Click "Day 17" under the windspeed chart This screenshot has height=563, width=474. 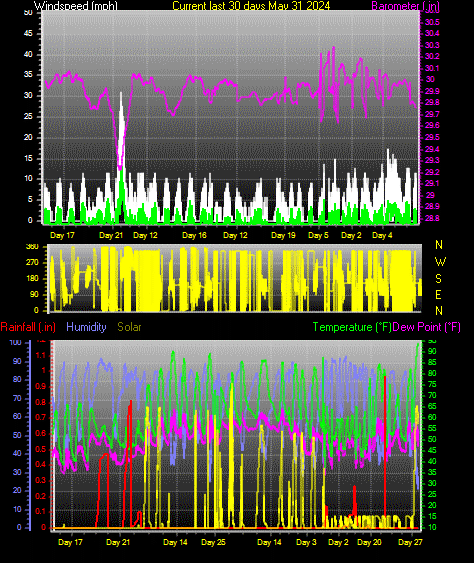(x=62, y=235)
